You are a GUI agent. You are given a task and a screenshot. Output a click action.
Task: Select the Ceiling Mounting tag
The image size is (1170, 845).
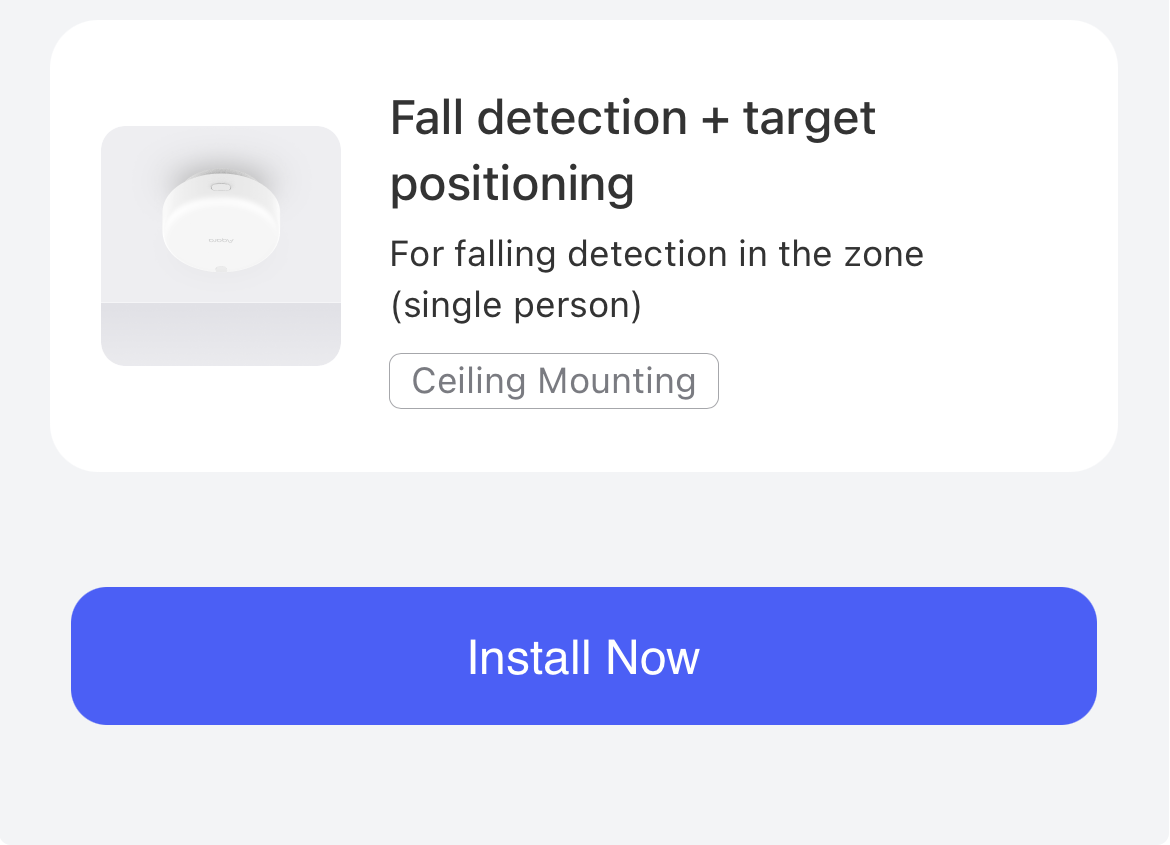coord(553,381)
